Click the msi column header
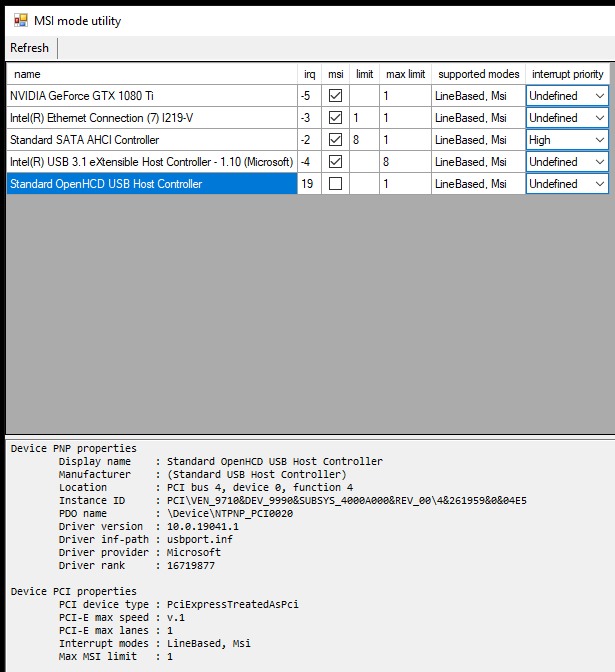 pos(336,74)
